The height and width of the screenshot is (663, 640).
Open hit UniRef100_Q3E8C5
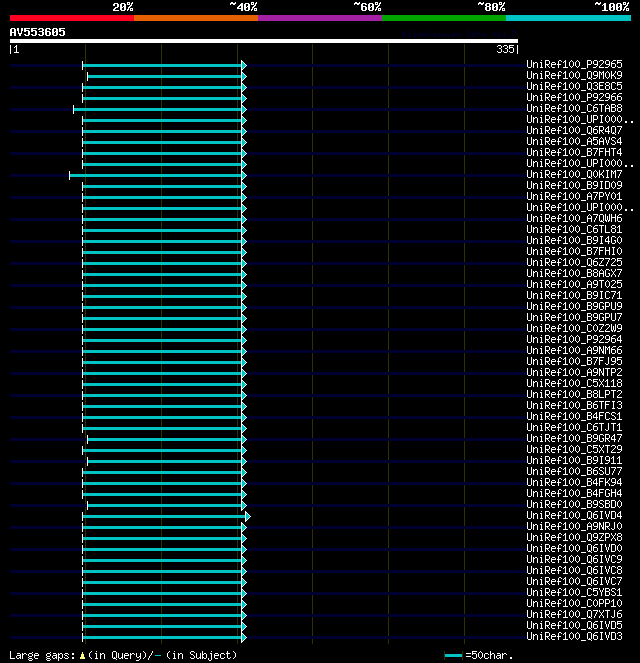pos(574,86)
